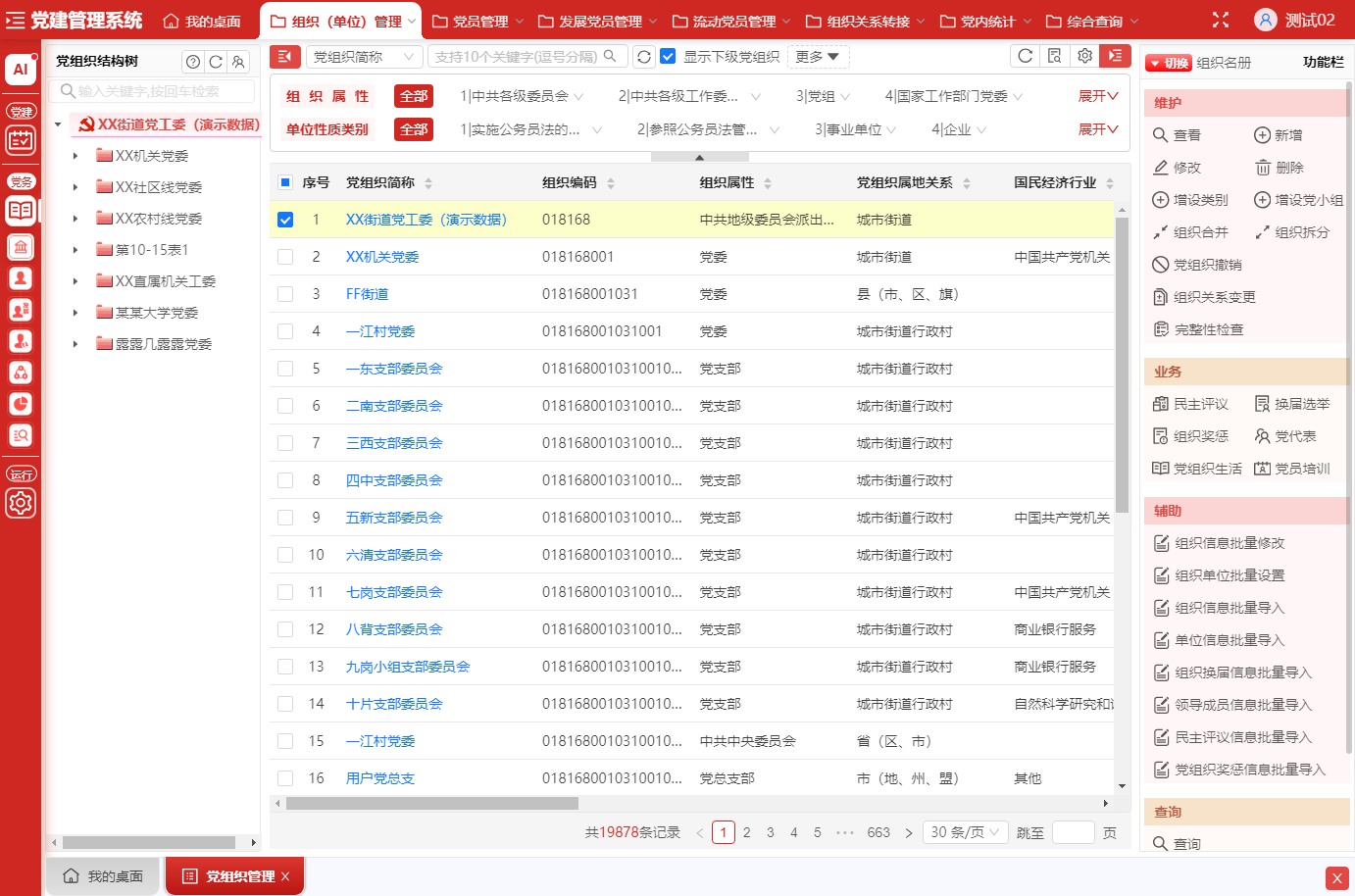
Task: Check the row for XX机关党委 (序号 2)
Action: tap(285, 257)
